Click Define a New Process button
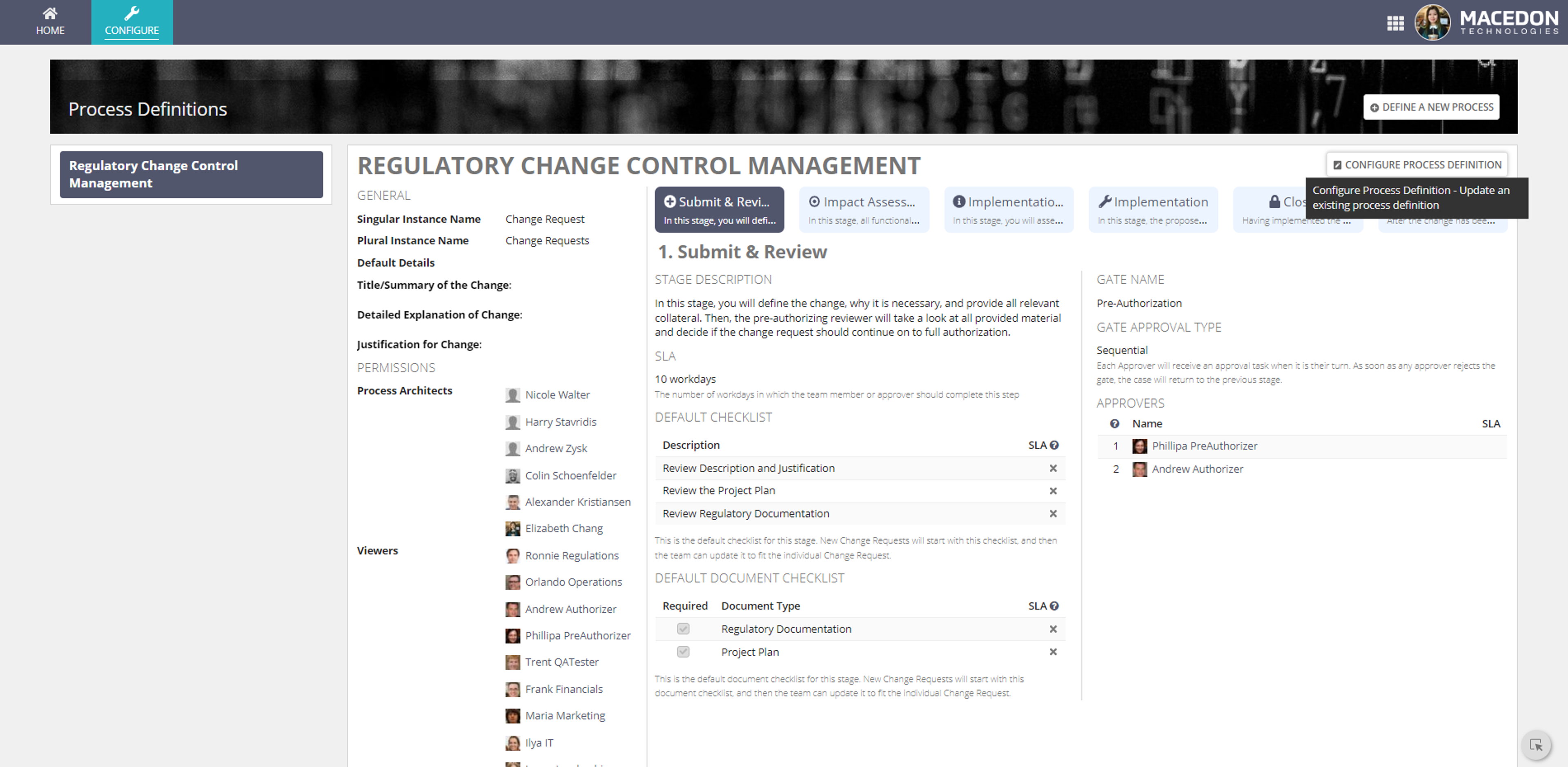1568x767 pixels. 1431,107
